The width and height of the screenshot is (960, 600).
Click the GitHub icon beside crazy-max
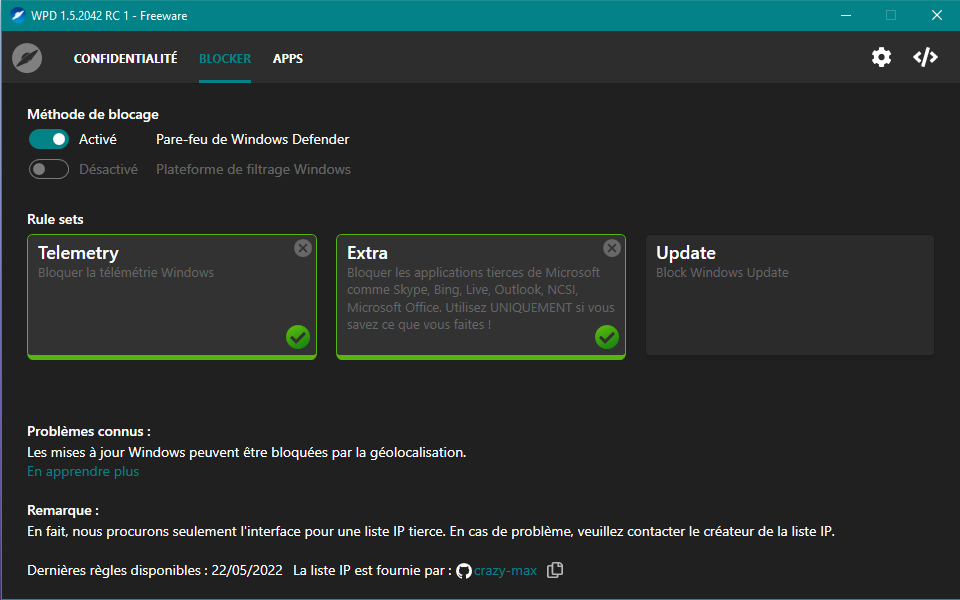[x=464, y=571]
